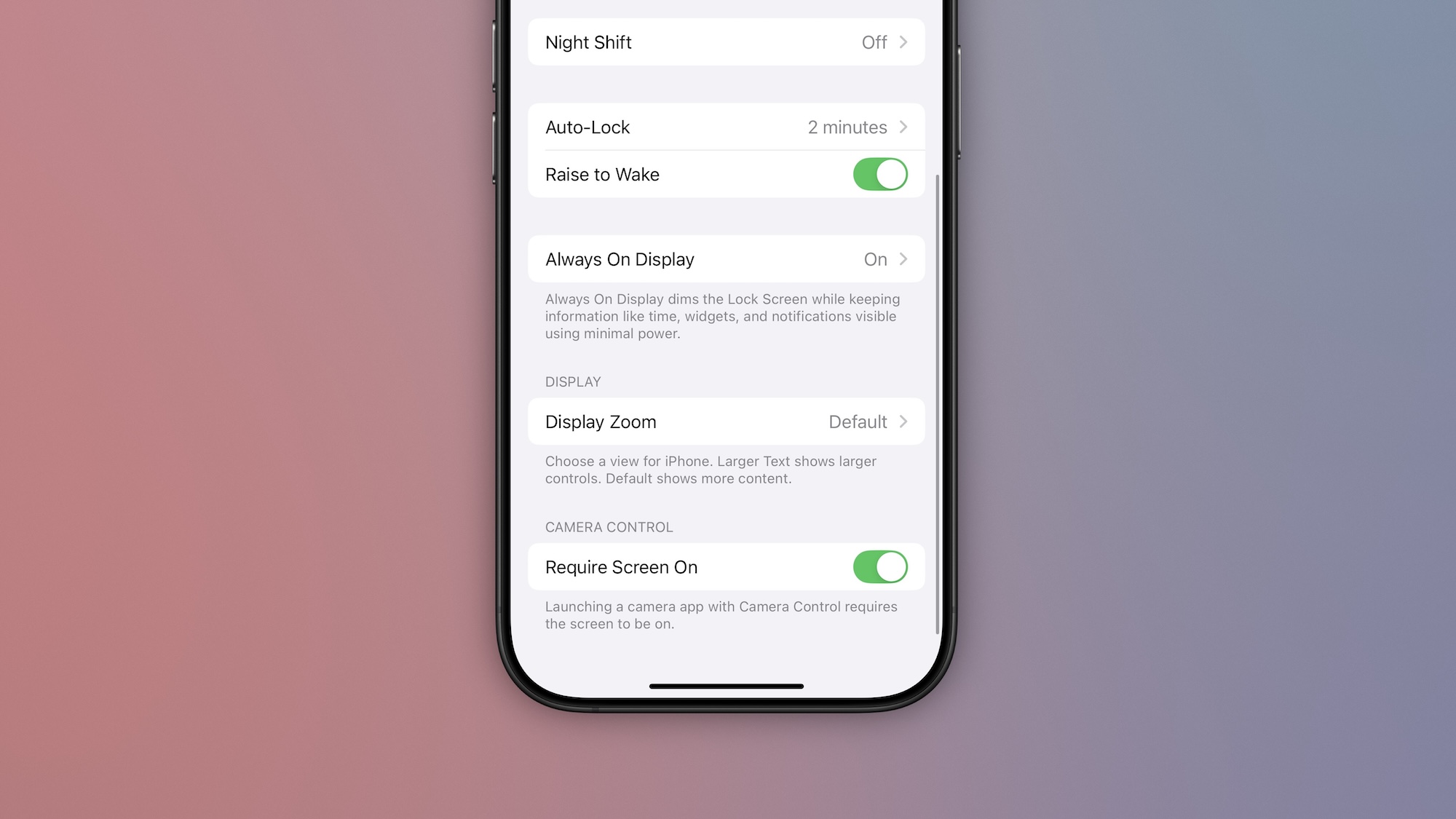View the Night Shift Off status
The image size is (1456, 819).
(873, 41)
